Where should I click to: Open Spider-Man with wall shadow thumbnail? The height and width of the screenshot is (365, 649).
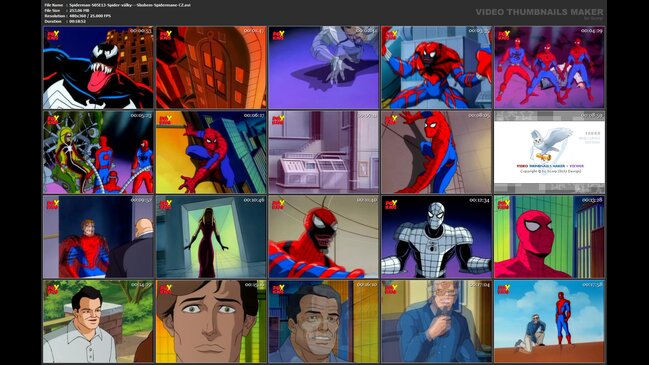point(437,152)
